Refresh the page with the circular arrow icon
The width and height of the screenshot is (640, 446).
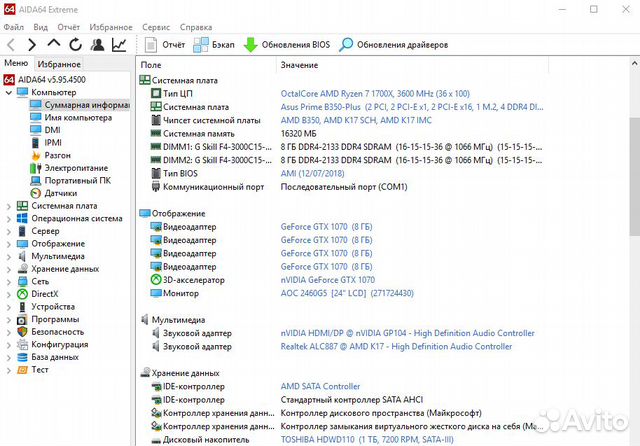(x=76, y=44)
